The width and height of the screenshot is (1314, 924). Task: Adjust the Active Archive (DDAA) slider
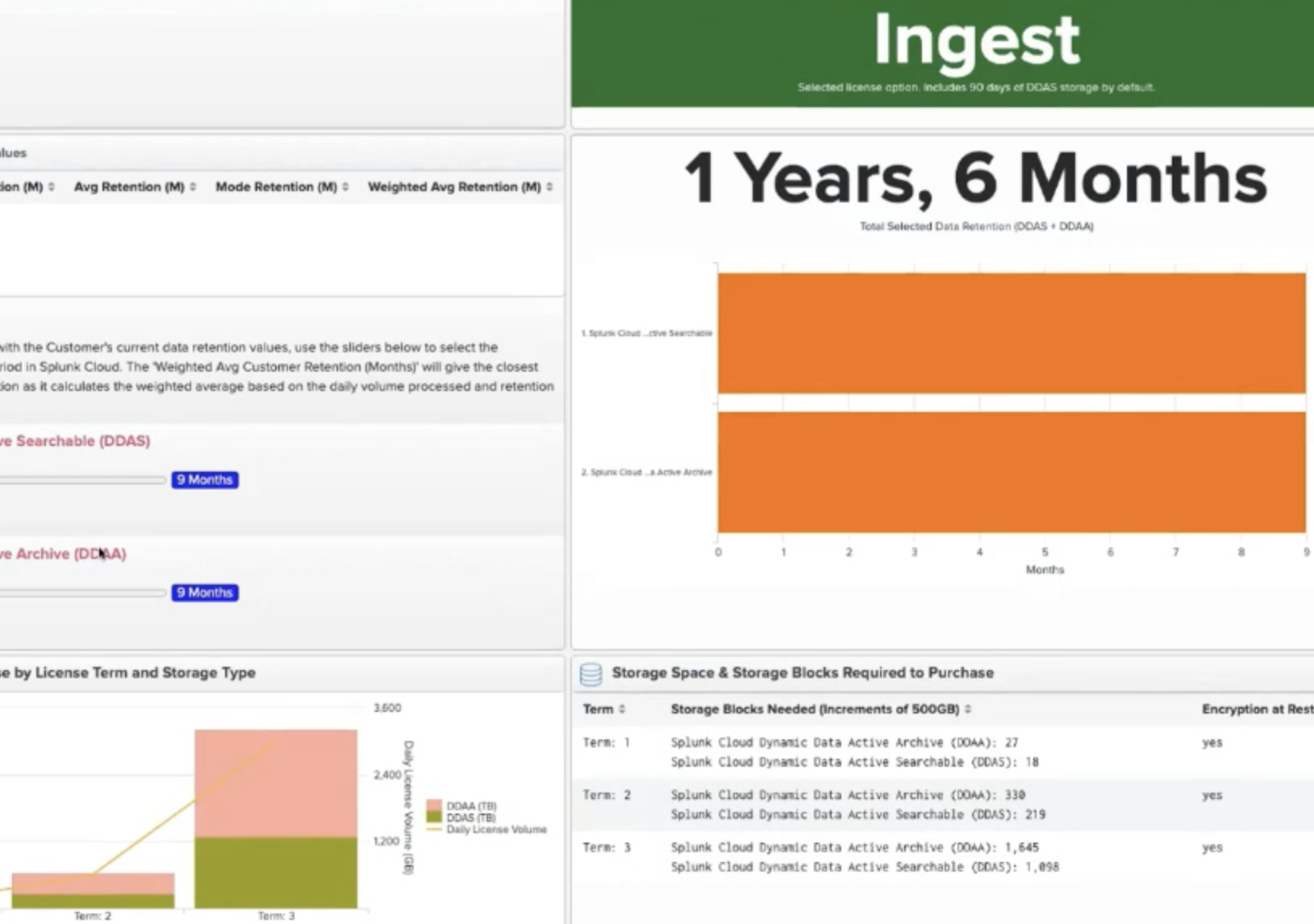point(81,593)
